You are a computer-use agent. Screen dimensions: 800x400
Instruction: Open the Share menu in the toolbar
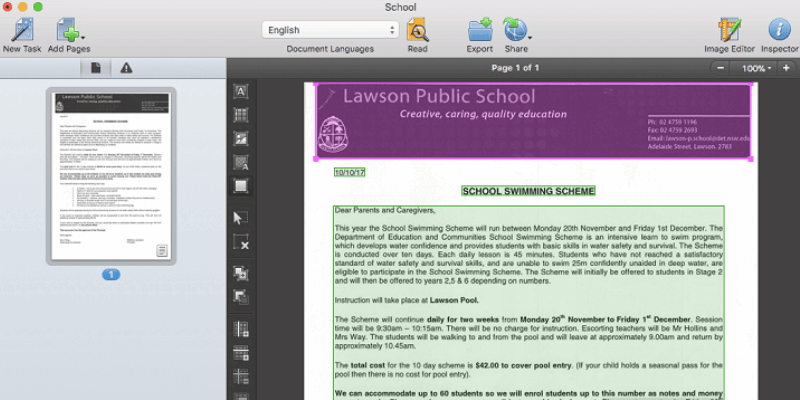point(516,30)
